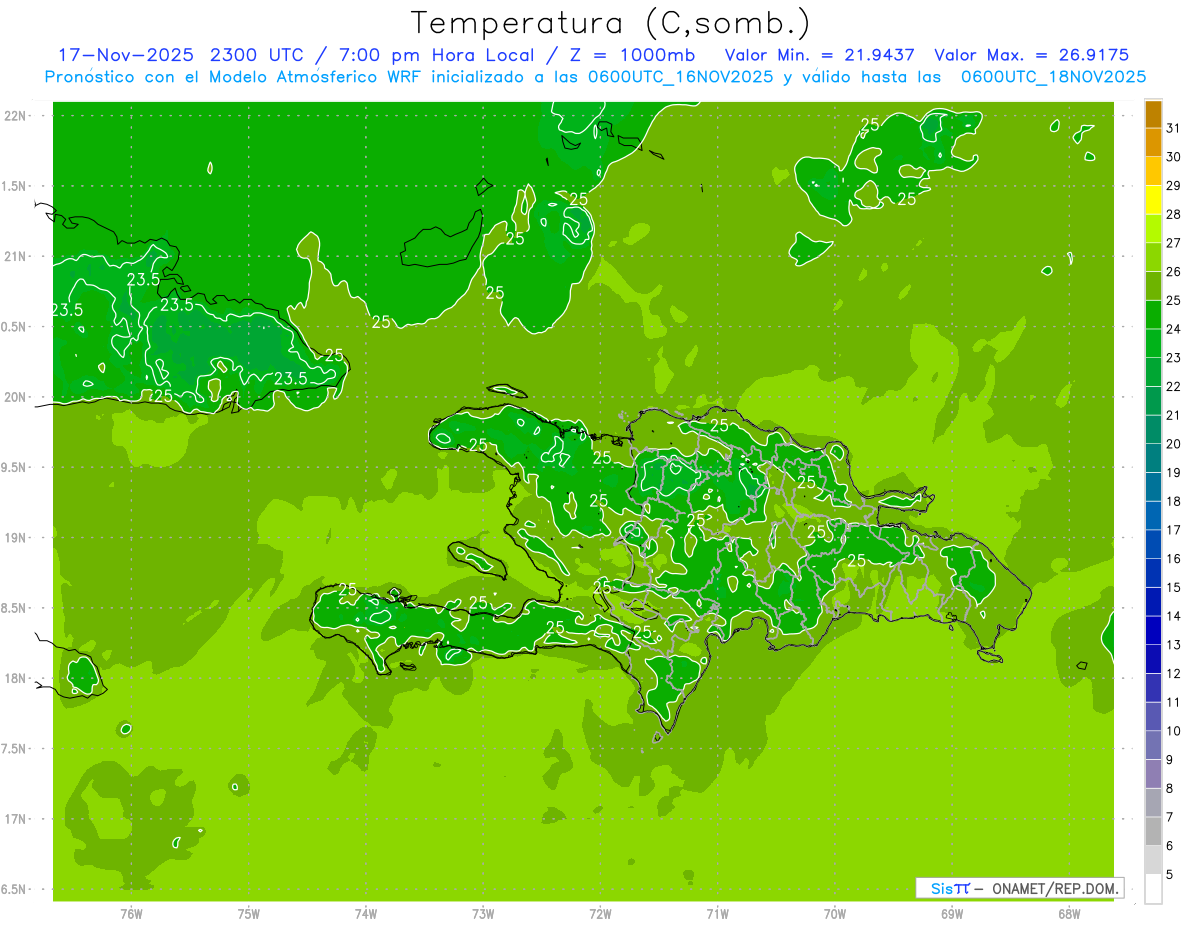Pick the legend swatch between 27 and 28
Viewport: 1200px width, 927px height.
(1153, 229)
